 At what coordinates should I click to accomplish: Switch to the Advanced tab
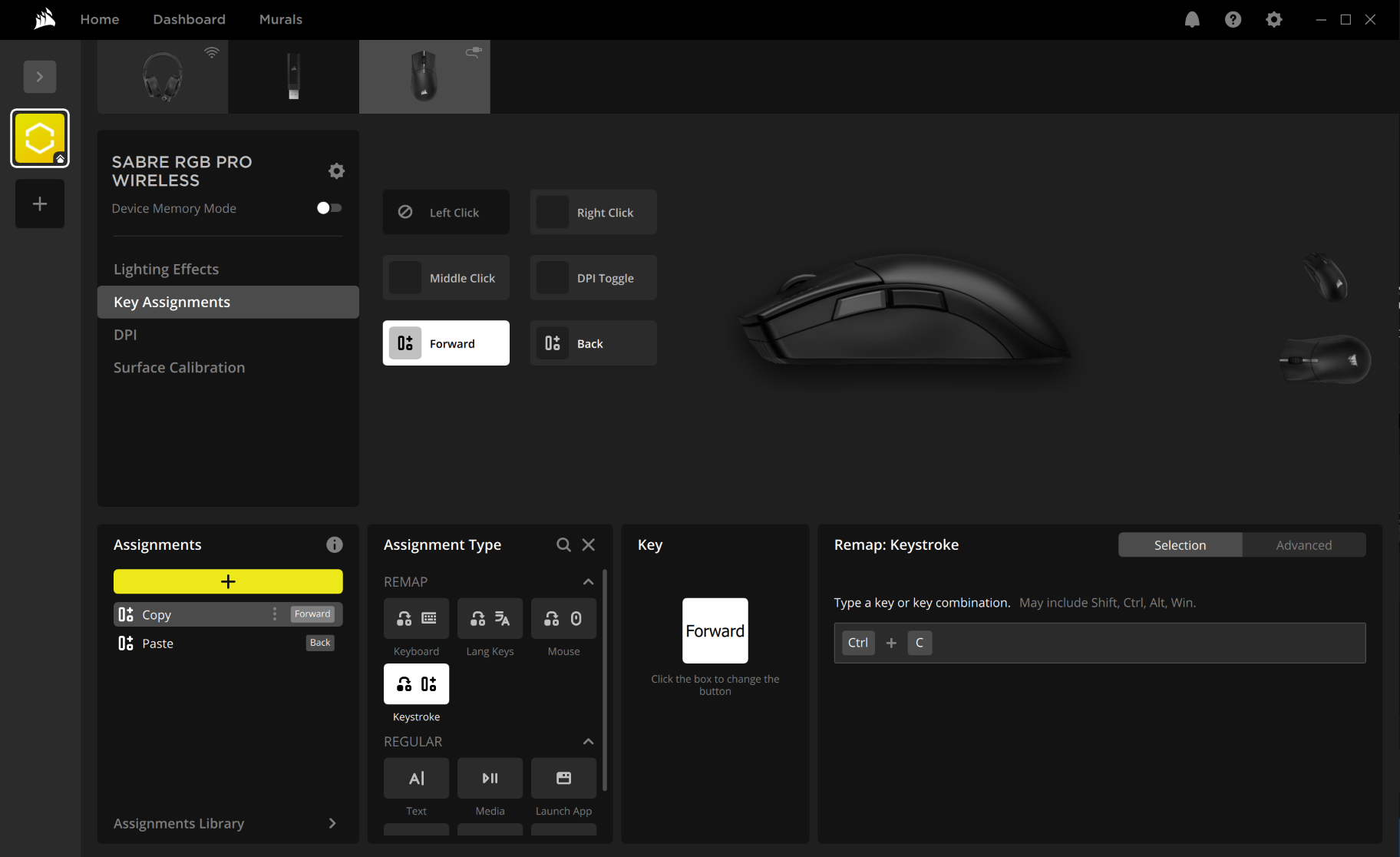coord(1304,545)
